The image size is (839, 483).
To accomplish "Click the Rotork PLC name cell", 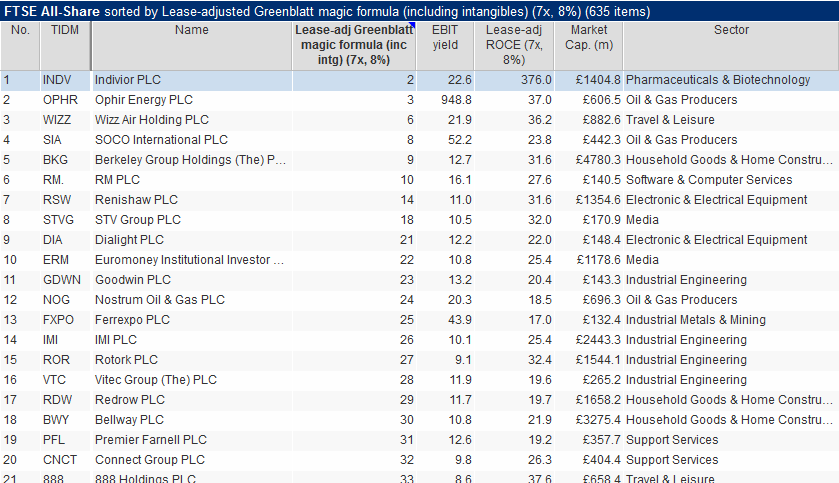I will coord(192,360).
